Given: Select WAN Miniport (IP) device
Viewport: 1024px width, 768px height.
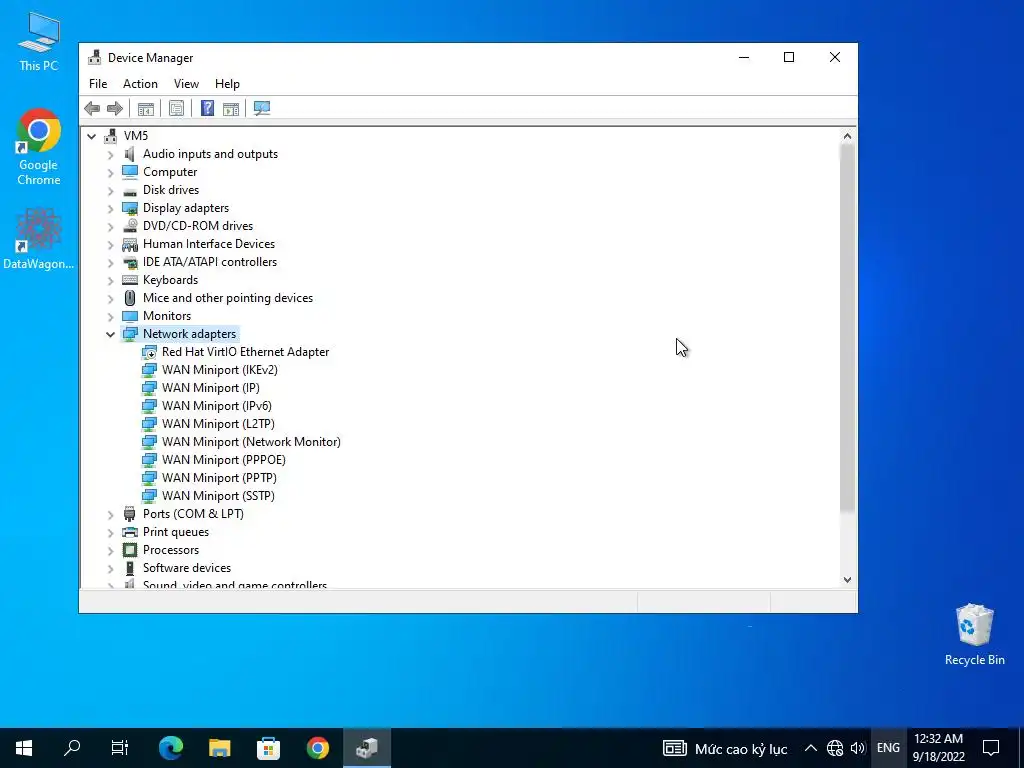Looking at the screenshot, I should coord(210,388).
